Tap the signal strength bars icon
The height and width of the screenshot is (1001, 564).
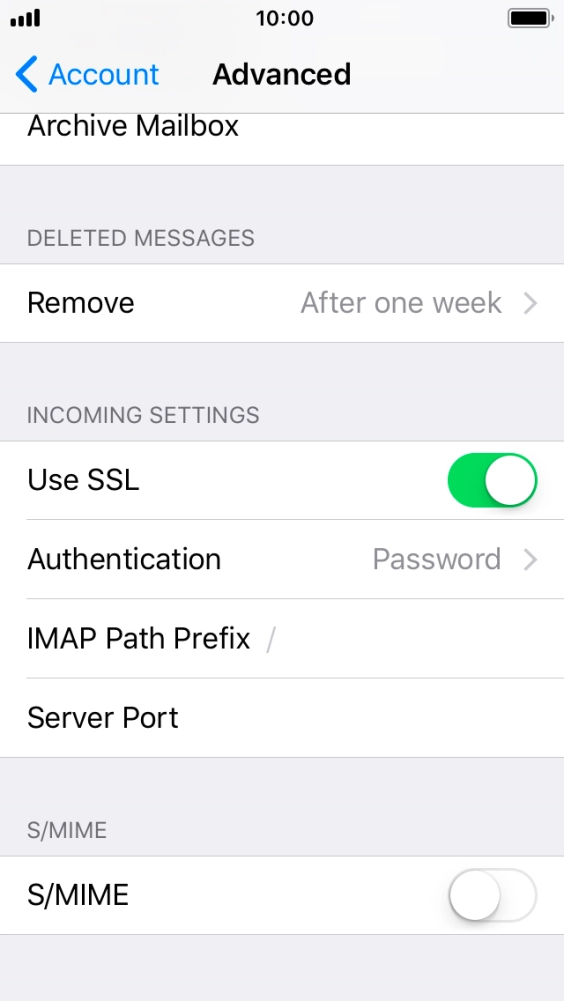tap(26, 18)
